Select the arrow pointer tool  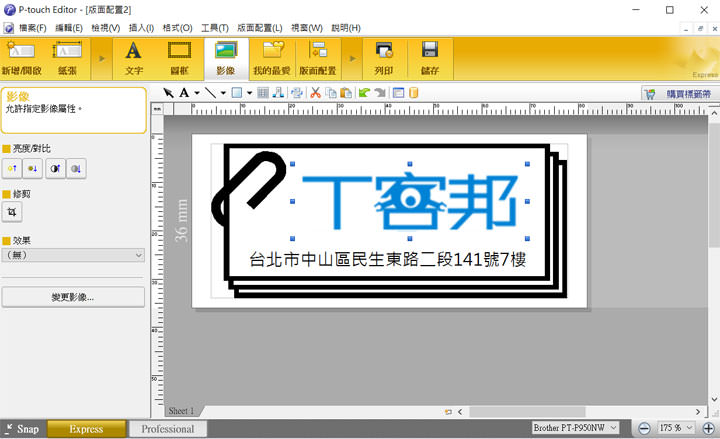(169, 93)
